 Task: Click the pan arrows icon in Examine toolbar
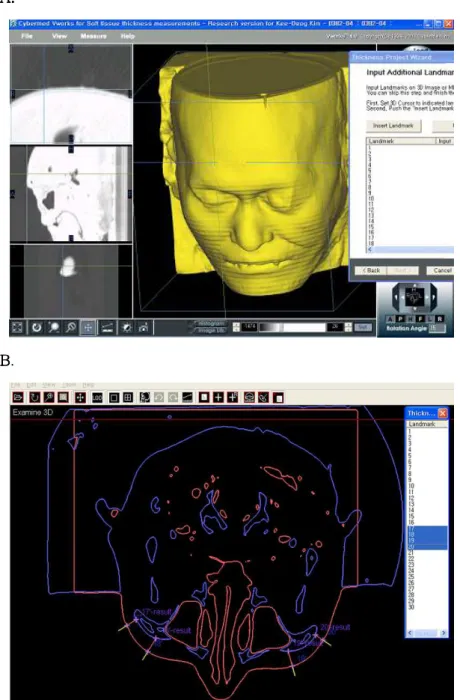[x=80, y=397]
